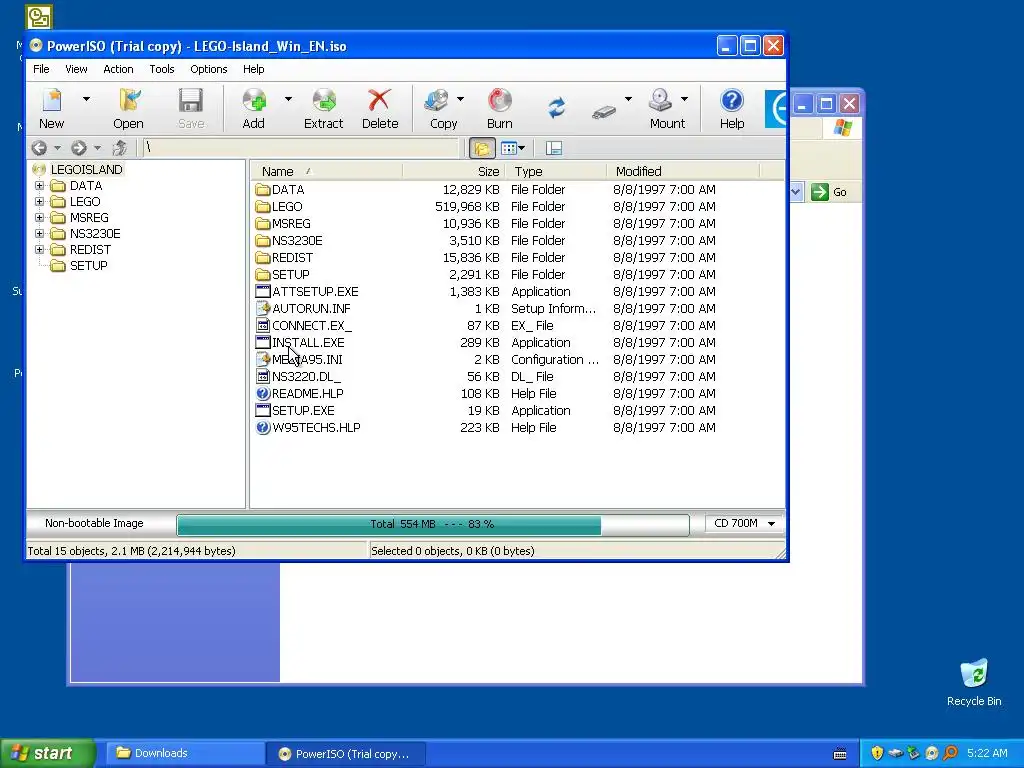Select SETUP folder in folder tree
1024x768 pixels.
88,266
